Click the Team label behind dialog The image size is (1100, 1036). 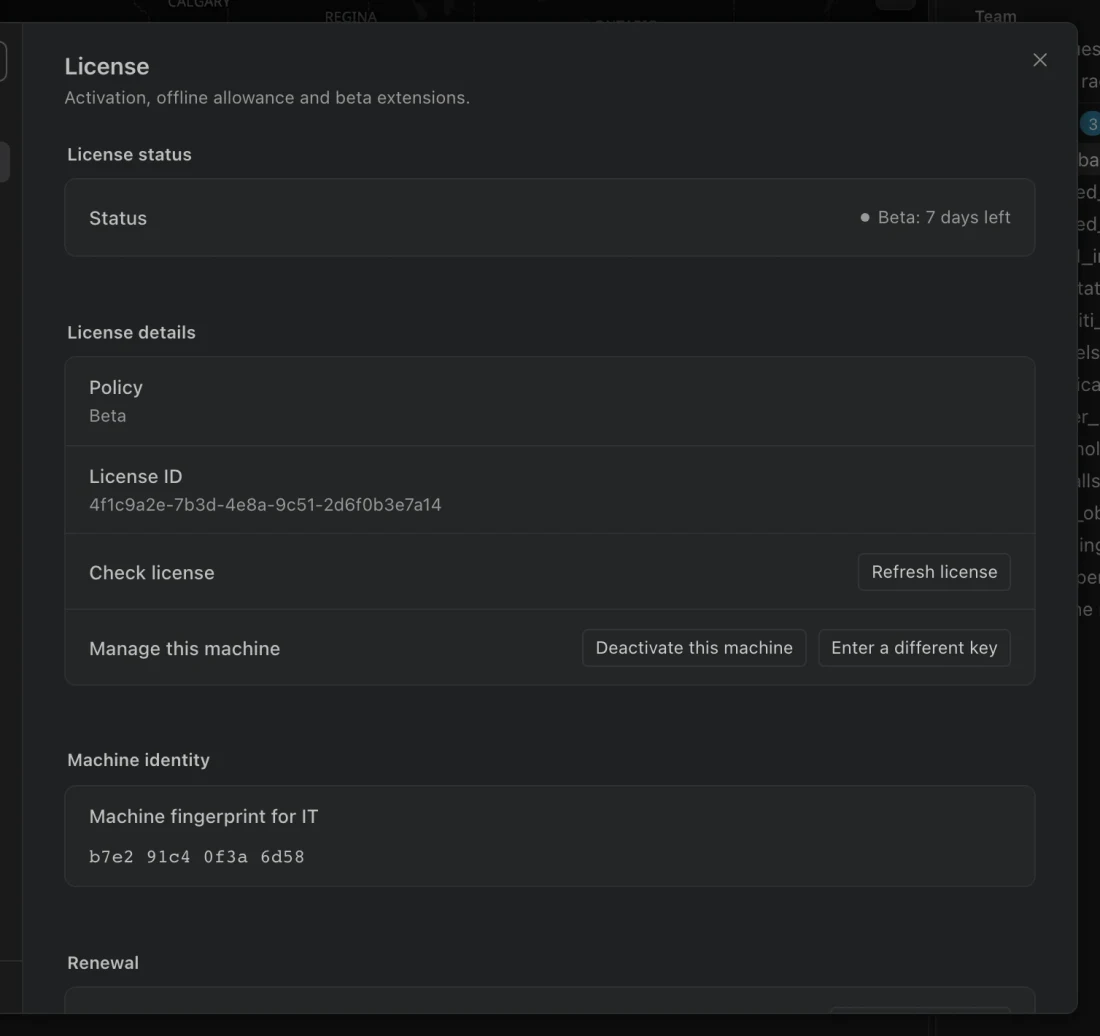pos(995,16)
